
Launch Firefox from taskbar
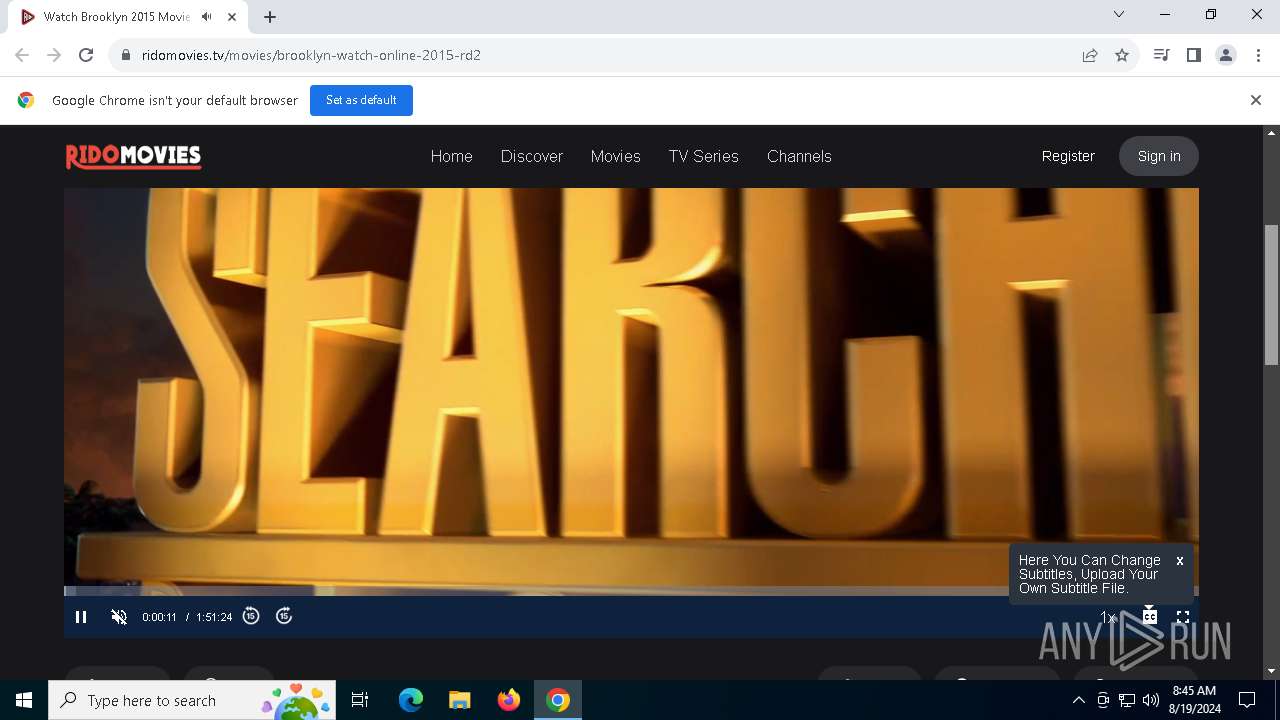coord(509,700)
